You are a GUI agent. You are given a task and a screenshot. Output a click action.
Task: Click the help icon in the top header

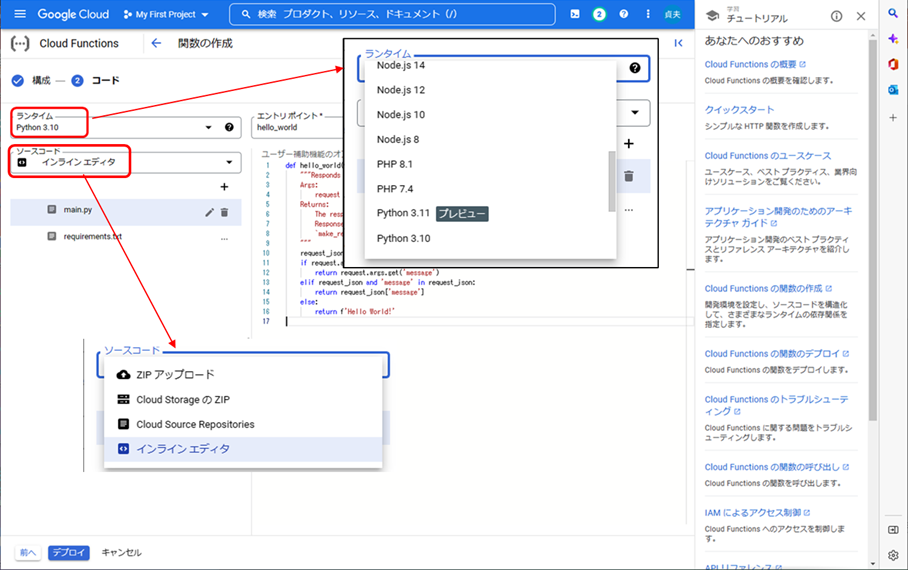click(624, 15)
